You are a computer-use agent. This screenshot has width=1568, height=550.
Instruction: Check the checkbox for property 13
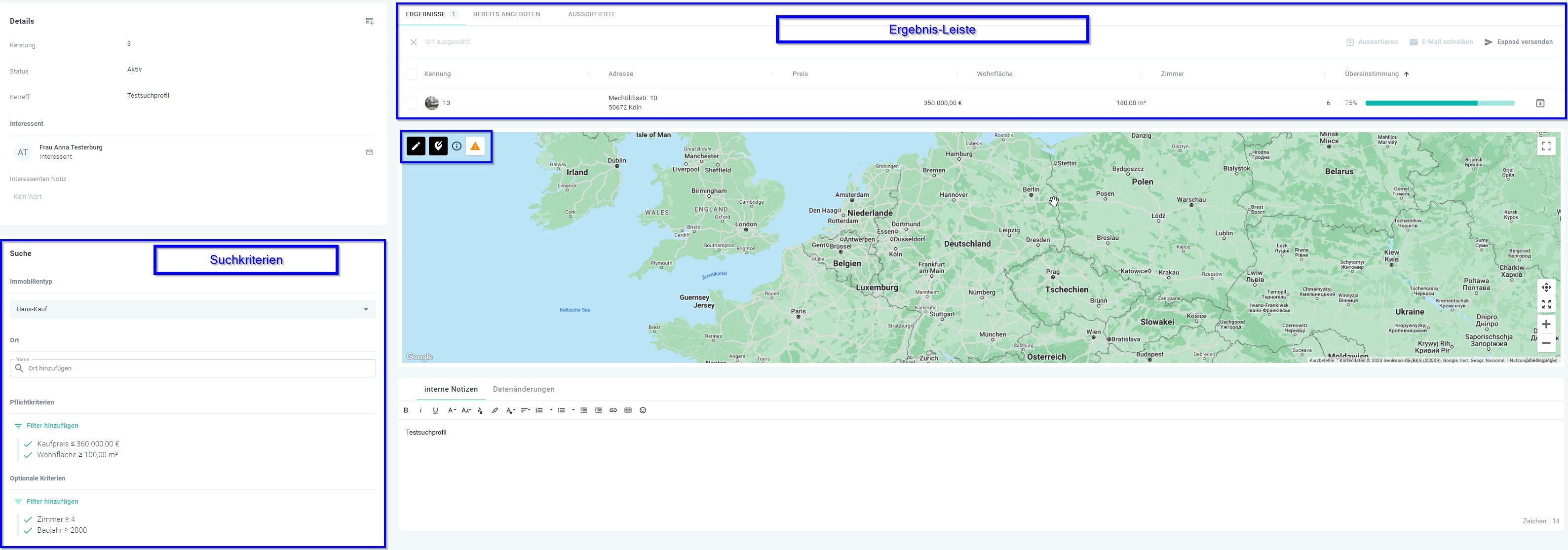[412, 103]
